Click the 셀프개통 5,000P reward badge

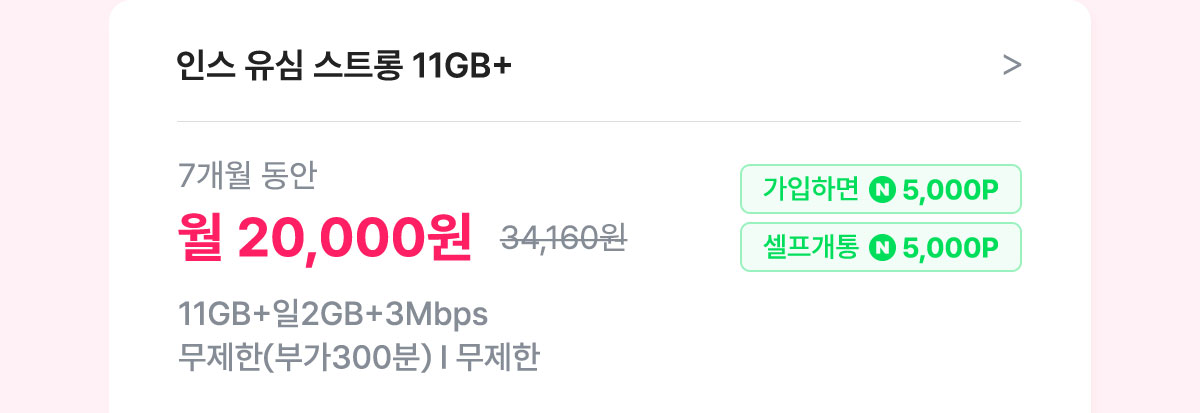(x=880, y=247)
